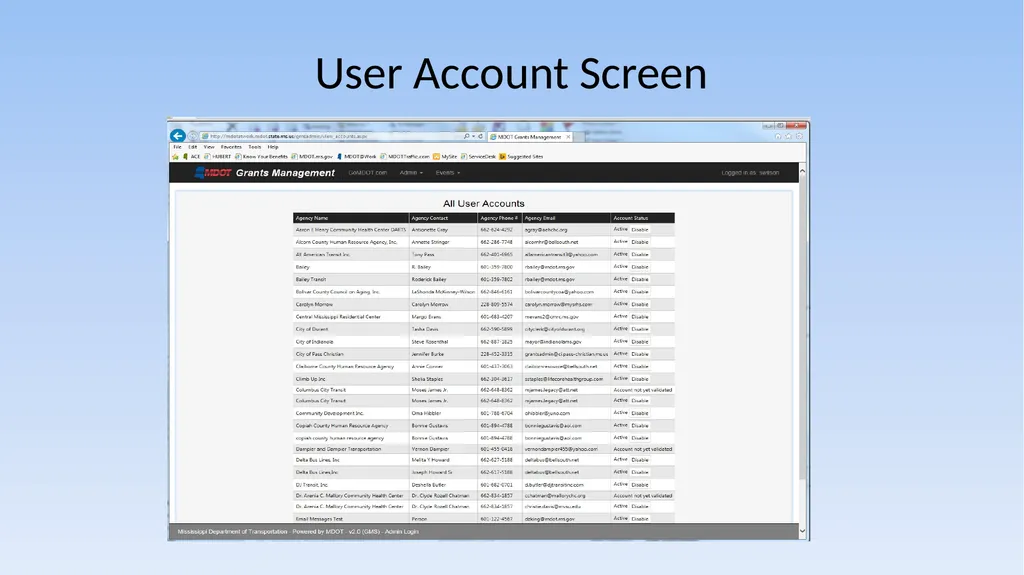
Task: Disable the Bailey Transit account
Action: pyautogui.click(x=640, y=280)
